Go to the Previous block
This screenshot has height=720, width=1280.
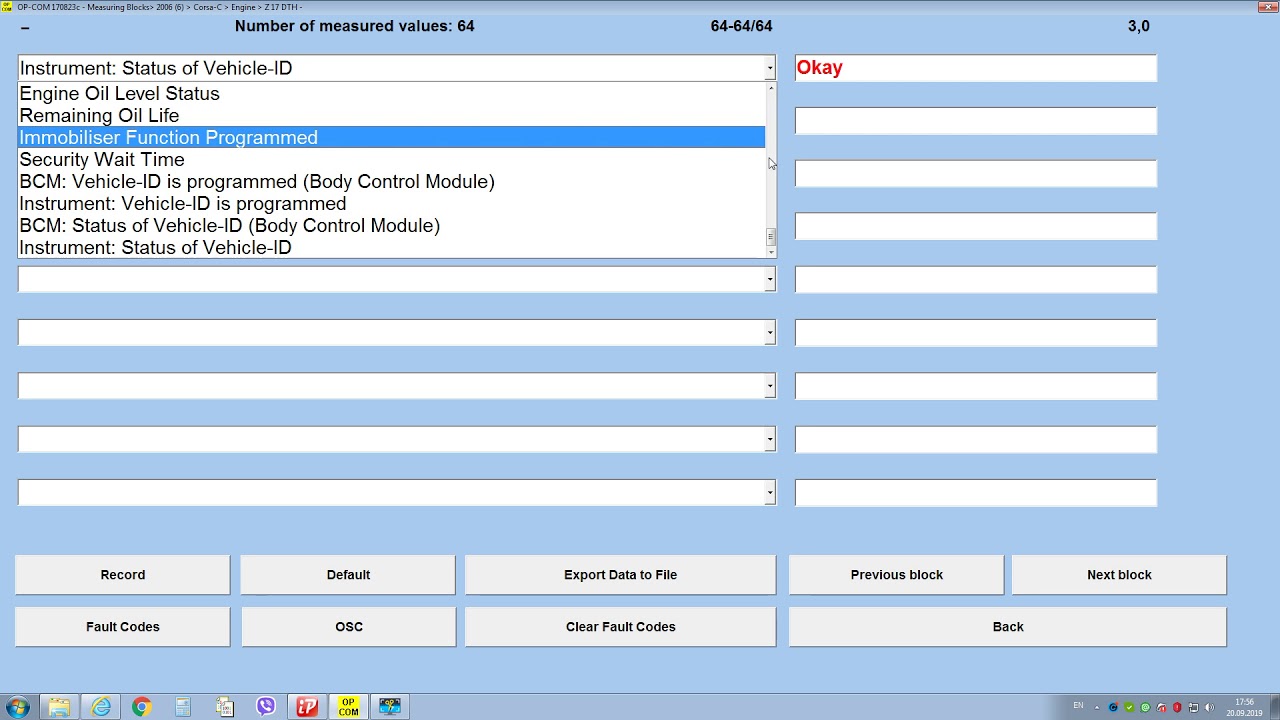click(897, 575)
